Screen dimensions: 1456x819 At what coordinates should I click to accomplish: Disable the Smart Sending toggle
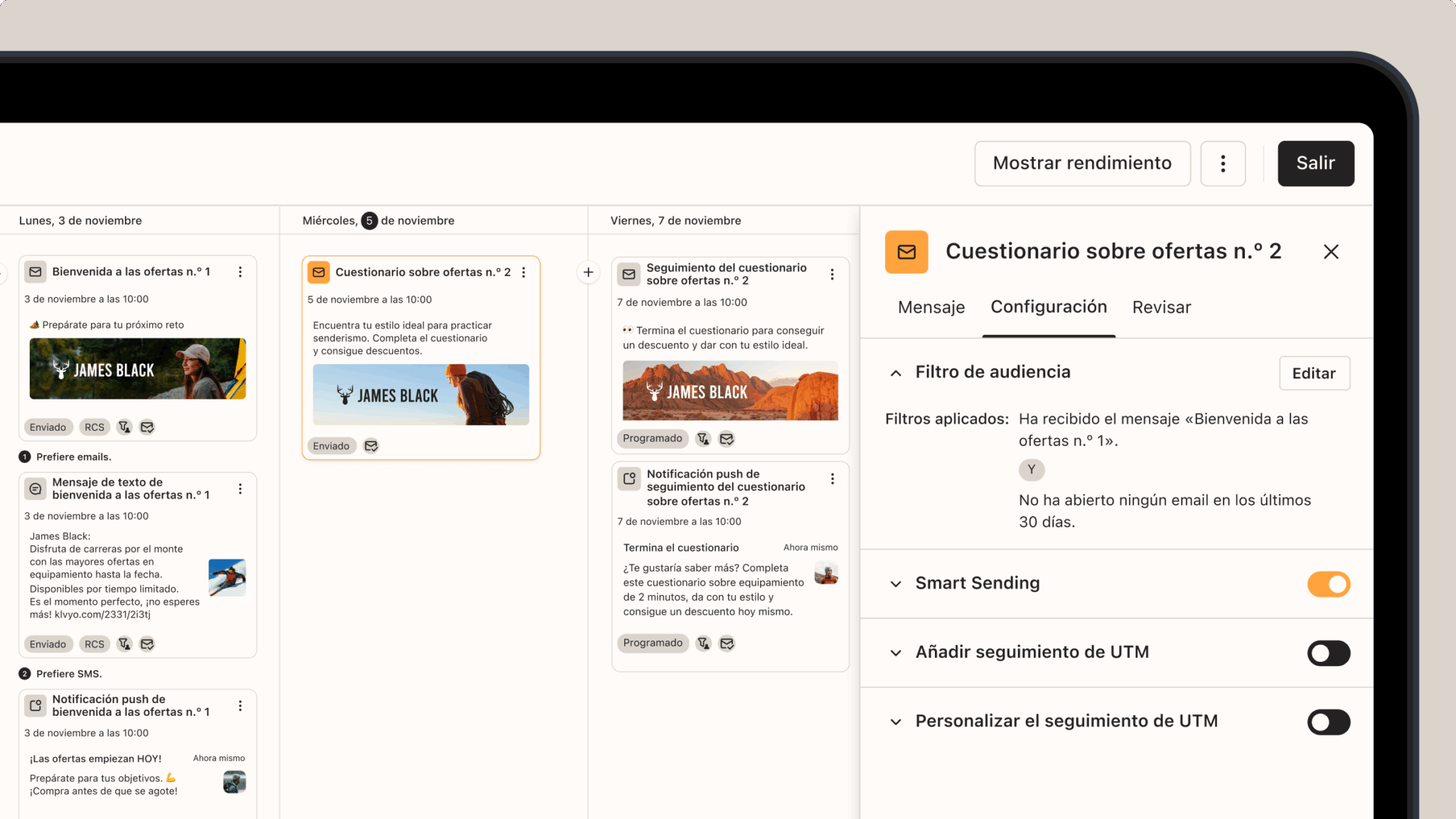pyautogui.click(x=1328, y=584)
